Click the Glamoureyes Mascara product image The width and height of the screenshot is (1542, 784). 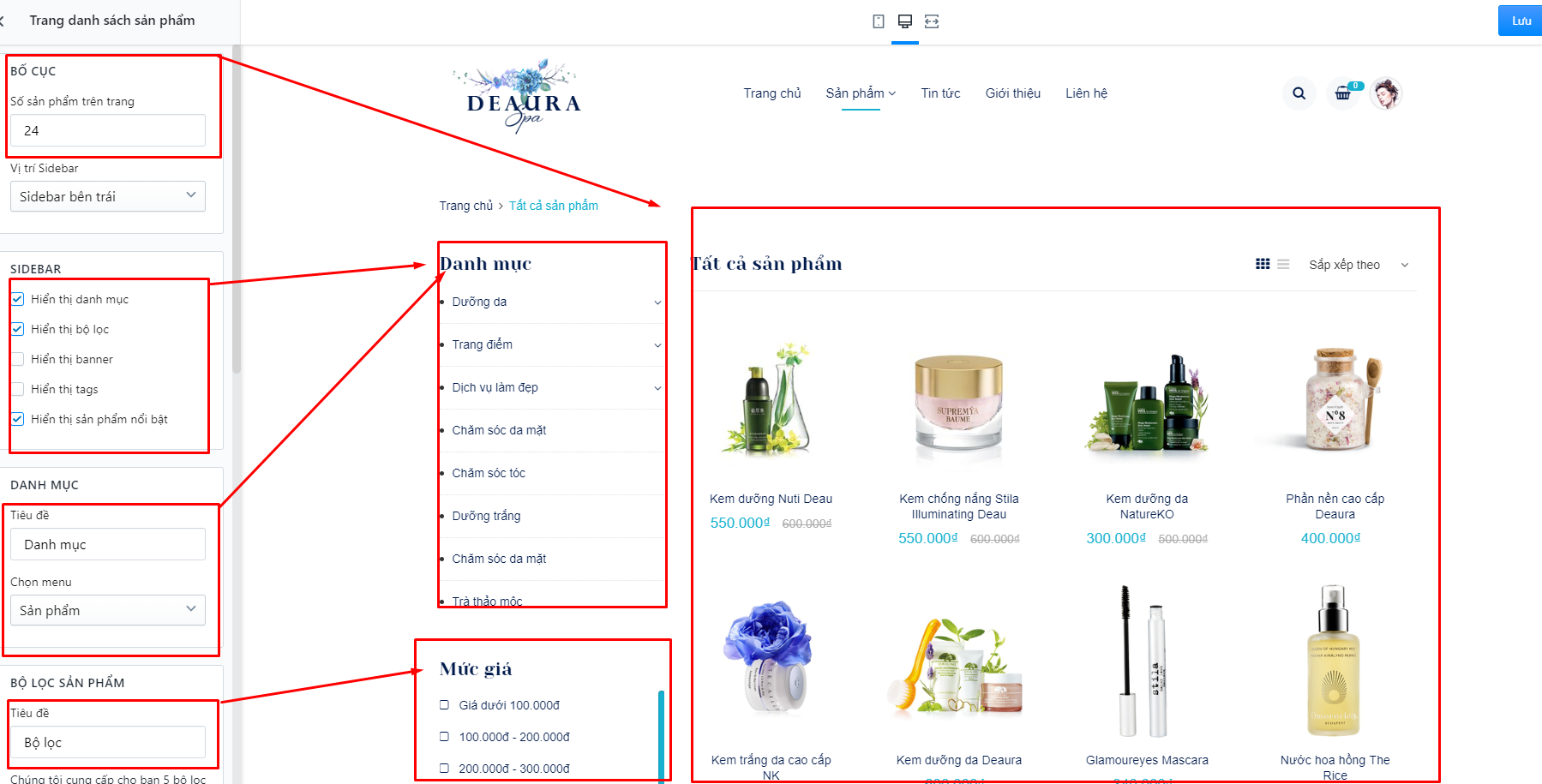pos(1143,661)
